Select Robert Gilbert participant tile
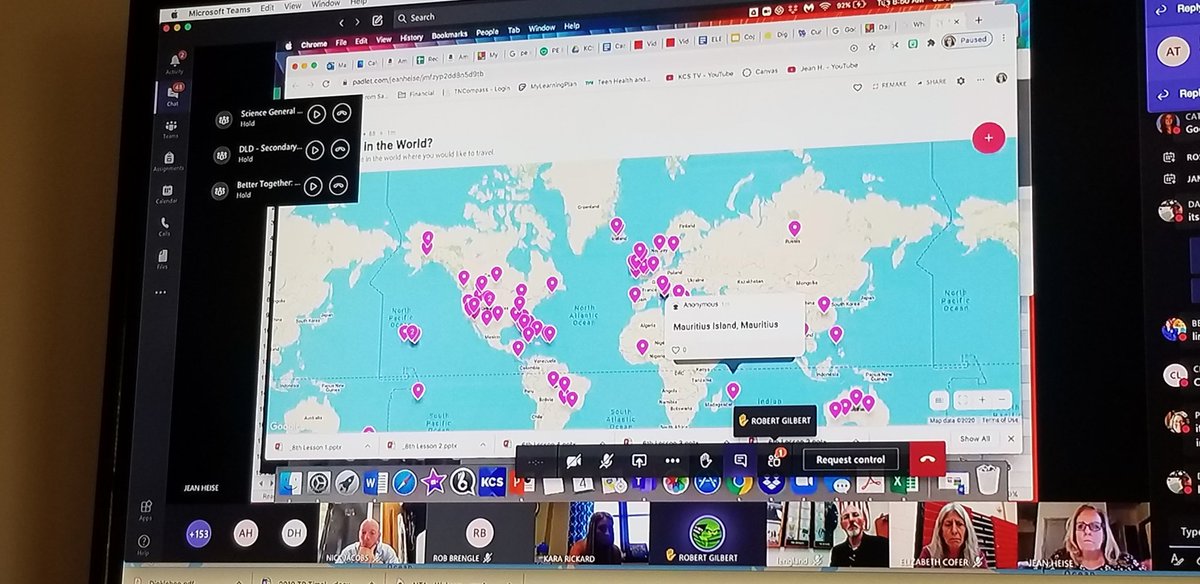This screenshot has width=1200, height=584. (x=706, y=533)
